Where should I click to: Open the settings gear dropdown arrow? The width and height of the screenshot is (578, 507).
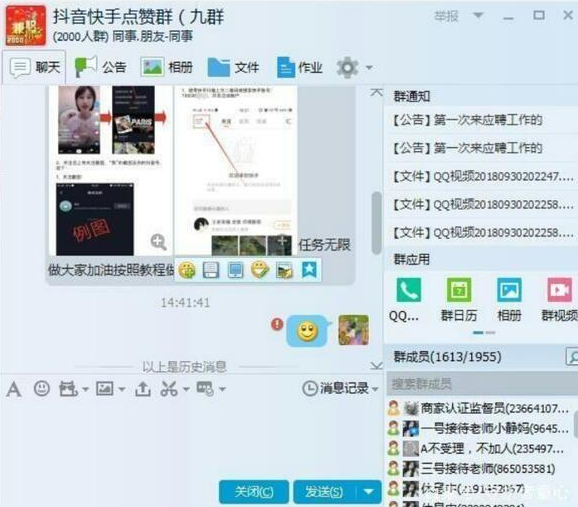(x=369, y=68)
